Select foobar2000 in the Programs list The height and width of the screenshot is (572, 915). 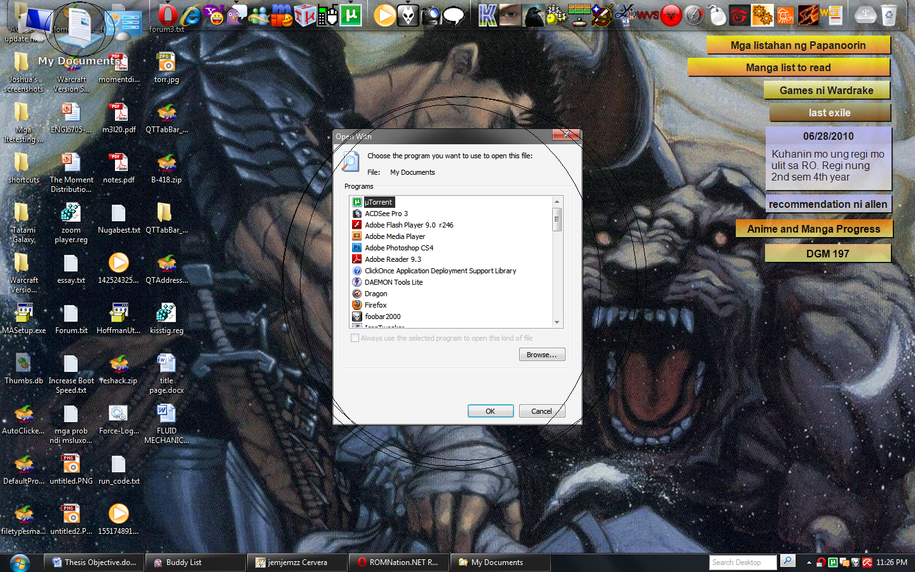pos(382,316)
